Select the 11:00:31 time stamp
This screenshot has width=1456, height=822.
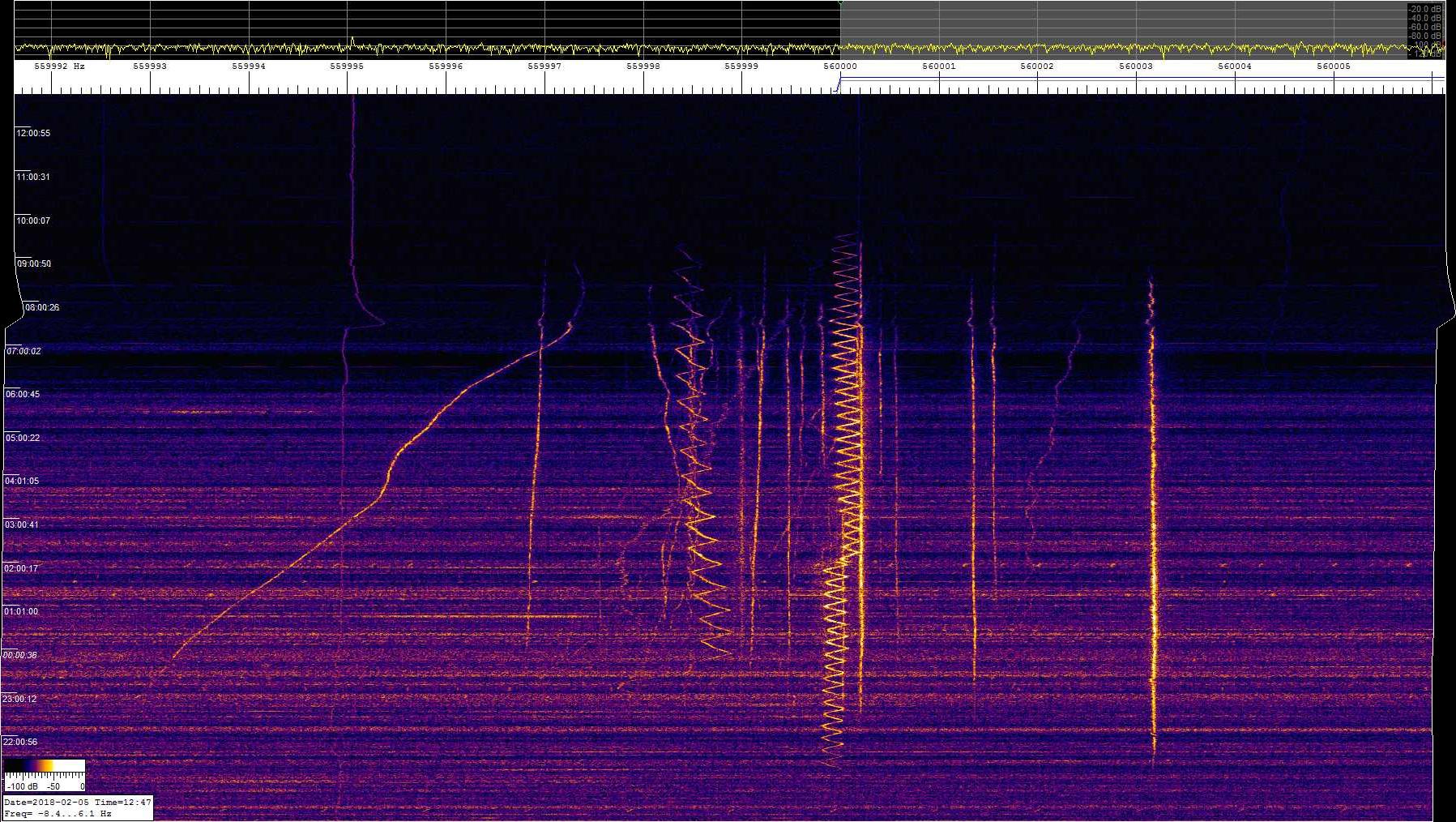point(33,177)
